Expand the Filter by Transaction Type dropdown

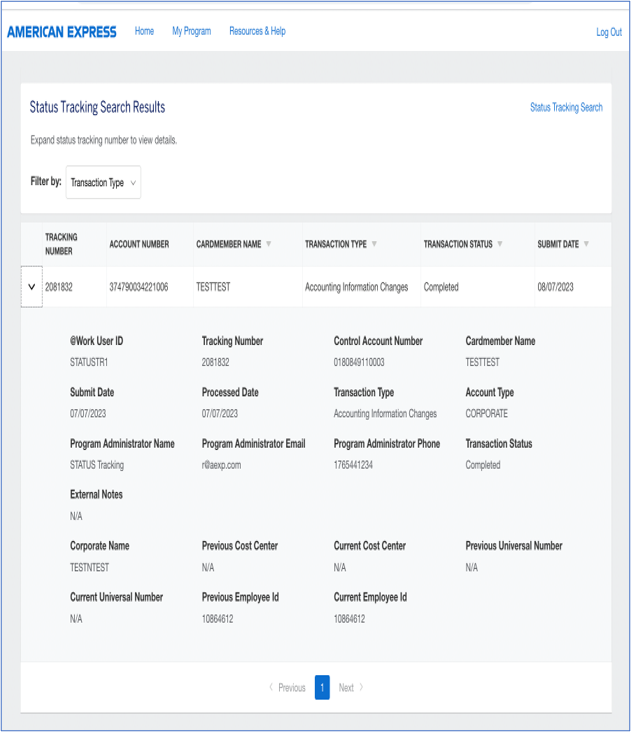(x=104, y=183)
